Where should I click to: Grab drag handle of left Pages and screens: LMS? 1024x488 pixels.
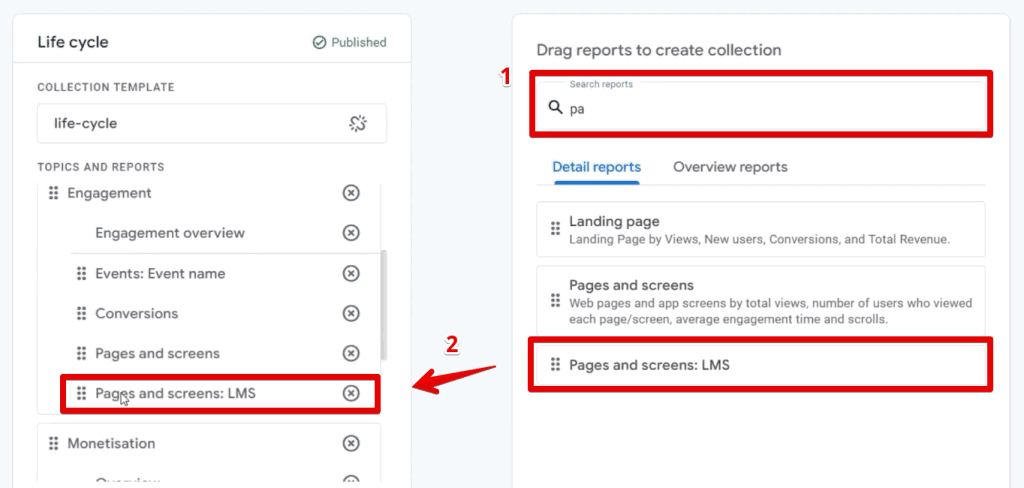(x=82, y=393)
